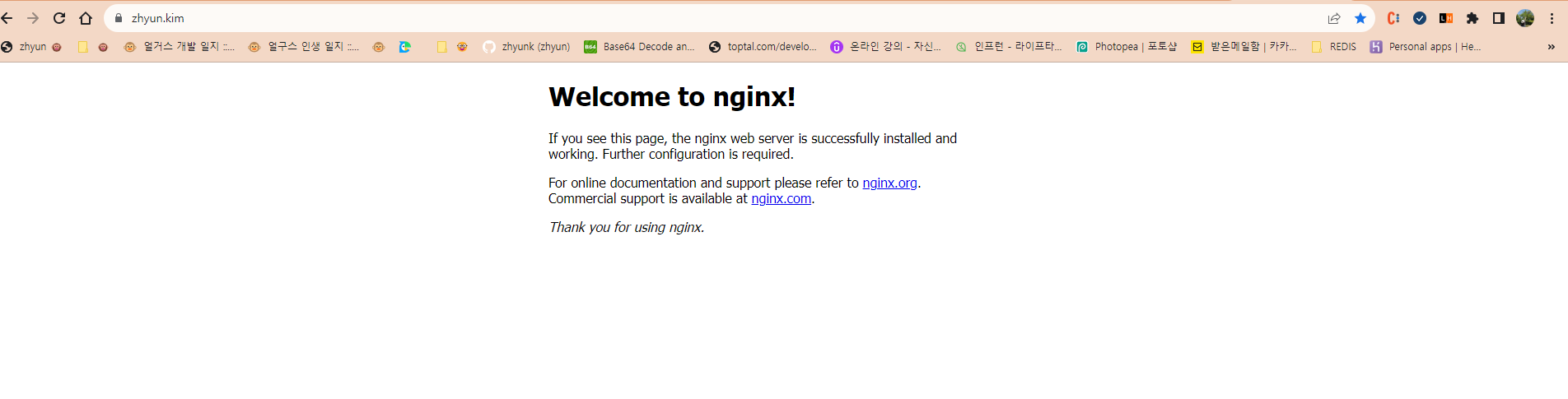
Task: Open the user profile avatar
Action: [1525, 18]
